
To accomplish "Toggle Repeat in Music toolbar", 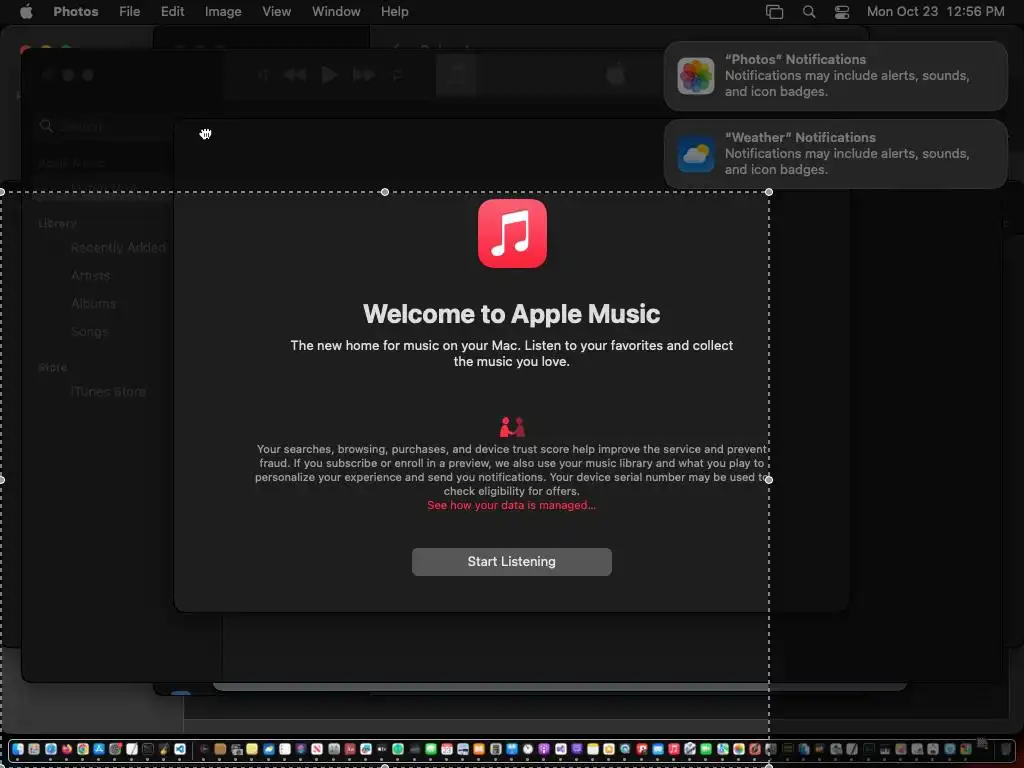I will click(396, 75).
